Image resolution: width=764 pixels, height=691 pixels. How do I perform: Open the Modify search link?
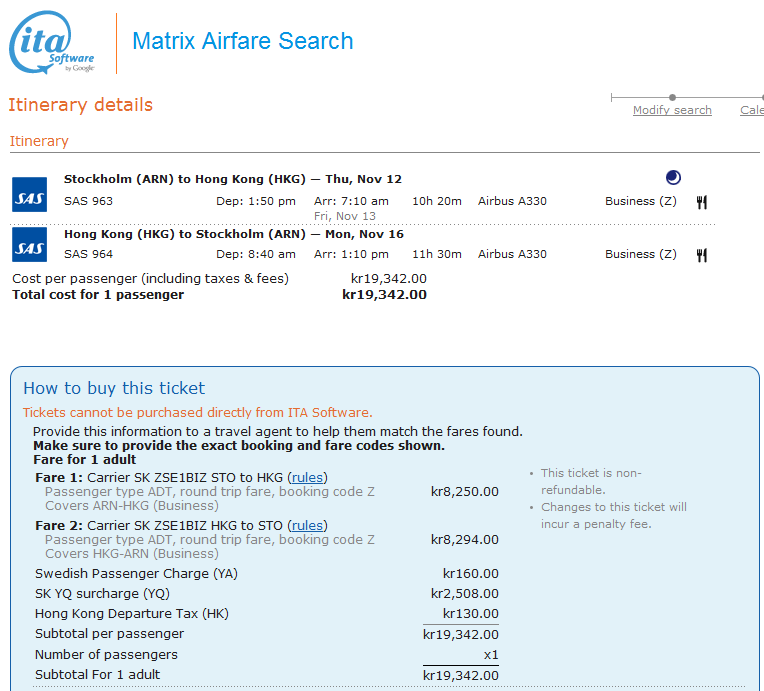tap(672, 110)
